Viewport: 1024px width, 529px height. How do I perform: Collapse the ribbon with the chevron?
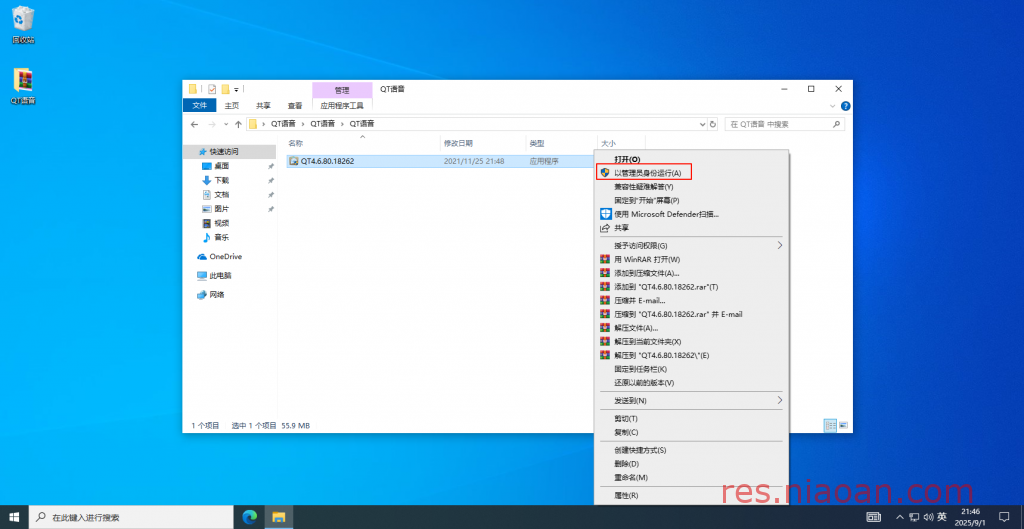point(833,106)
